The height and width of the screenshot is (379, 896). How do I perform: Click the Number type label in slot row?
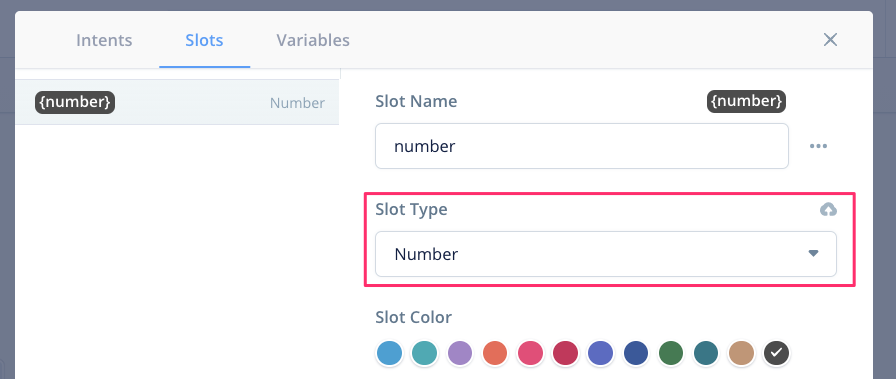tap(297, 103)
